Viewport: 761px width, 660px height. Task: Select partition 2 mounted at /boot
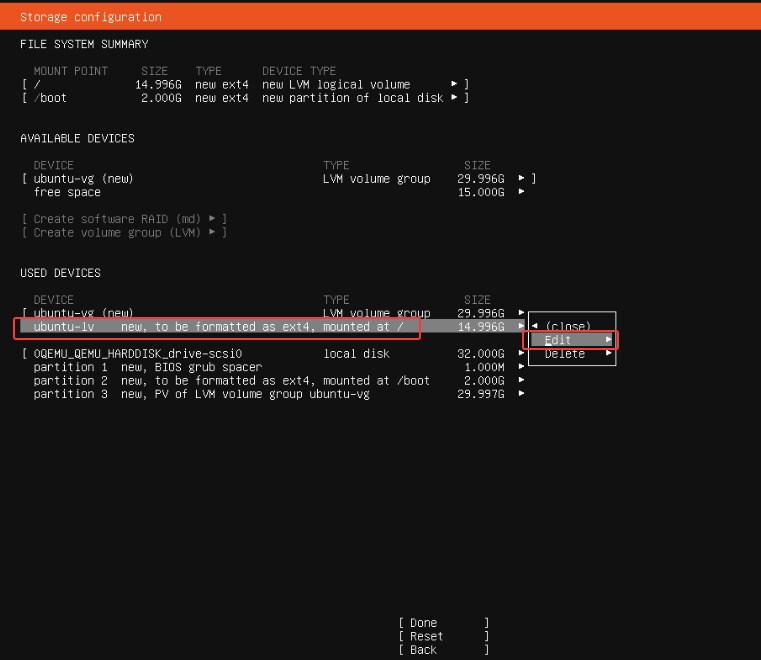[x=231, y=381]
